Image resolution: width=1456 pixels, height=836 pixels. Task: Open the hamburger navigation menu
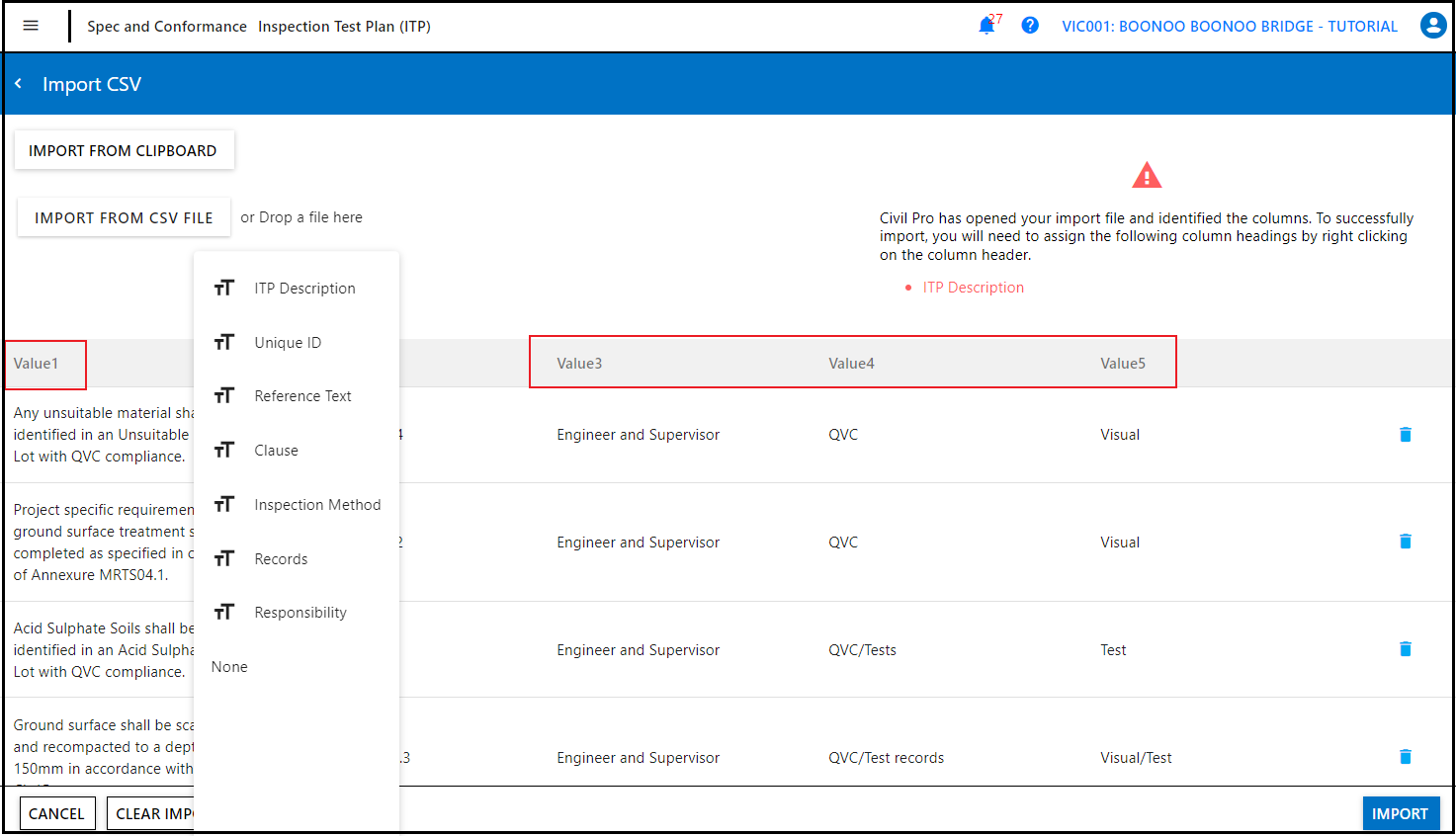31,26
